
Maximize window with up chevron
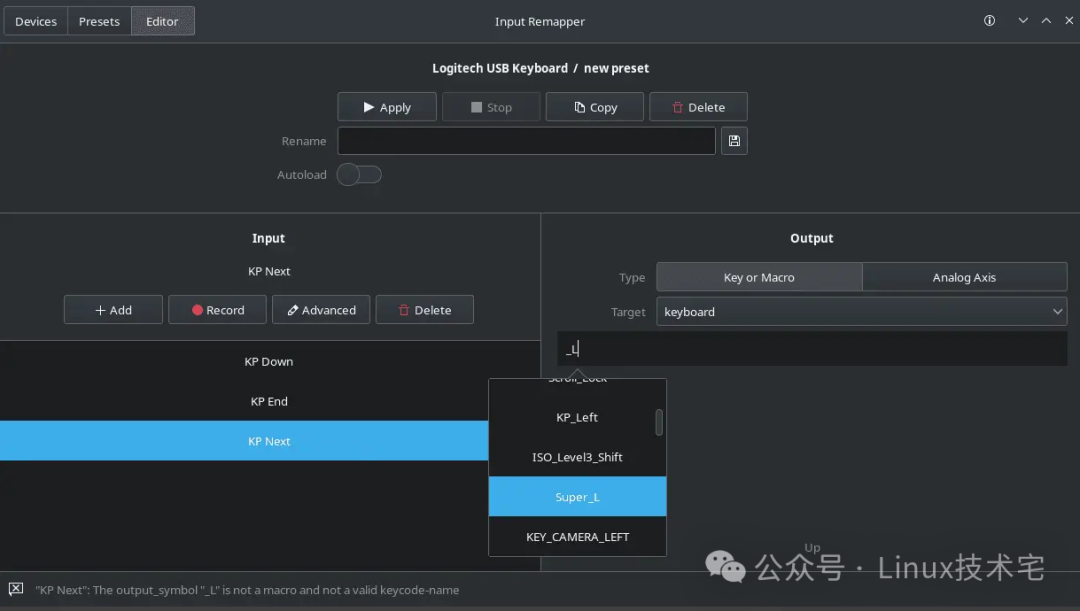[1046, 21]
